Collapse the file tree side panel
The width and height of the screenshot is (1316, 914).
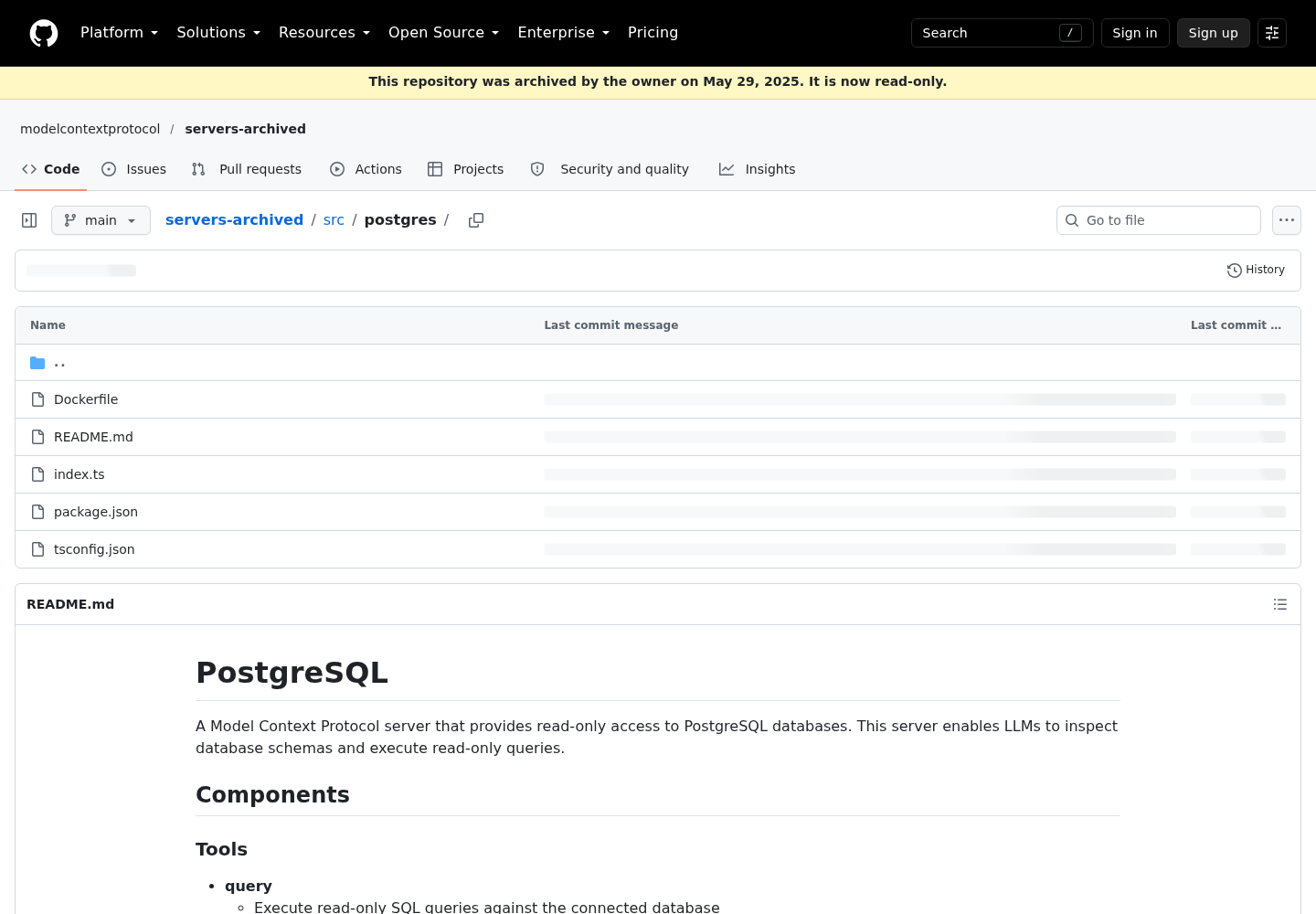coord(29,220)
